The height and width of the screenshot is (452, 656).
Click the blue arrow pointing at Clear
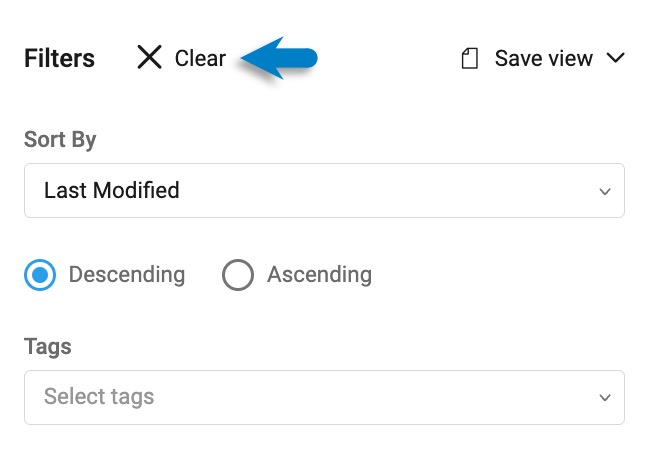coord(279,58)
